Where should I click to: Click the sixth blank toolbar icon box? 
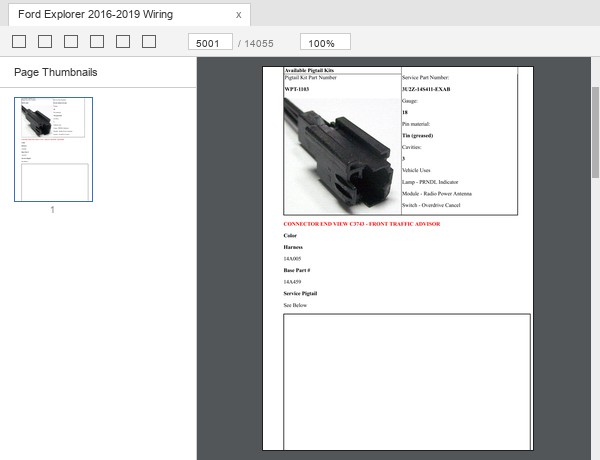149,42
